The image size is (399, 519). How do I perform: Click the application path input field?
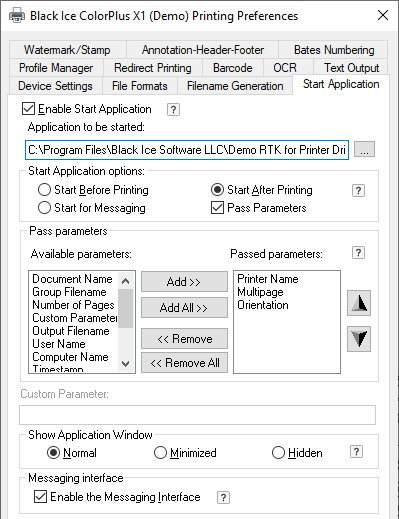pos(187,150)
